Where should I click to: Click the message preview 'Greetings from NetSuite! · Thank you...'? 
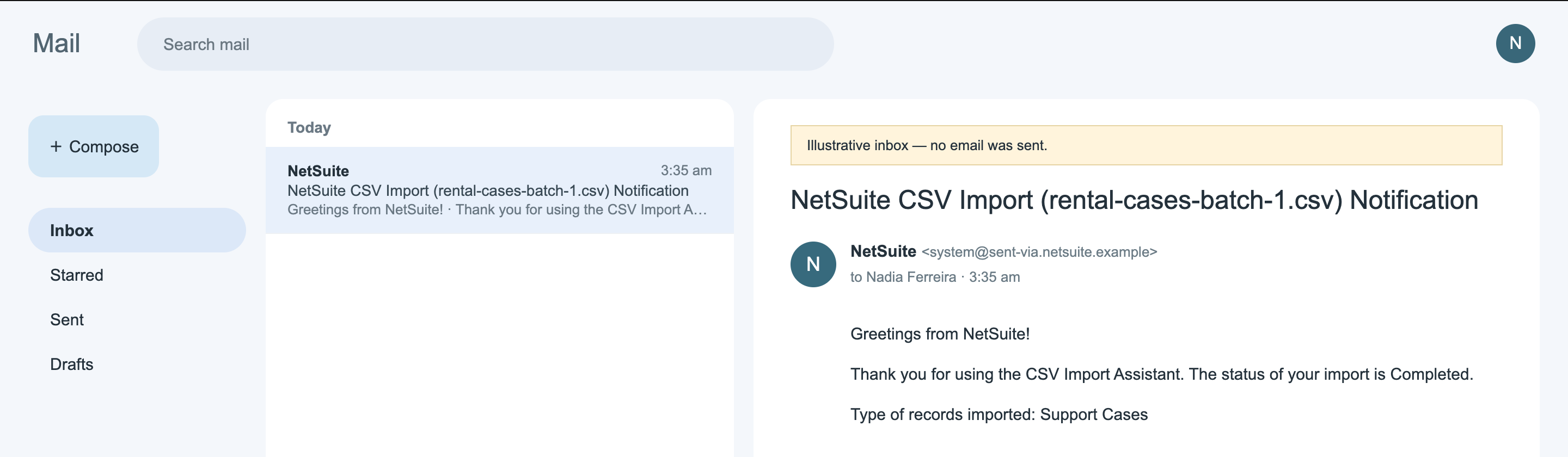(497, 209)
